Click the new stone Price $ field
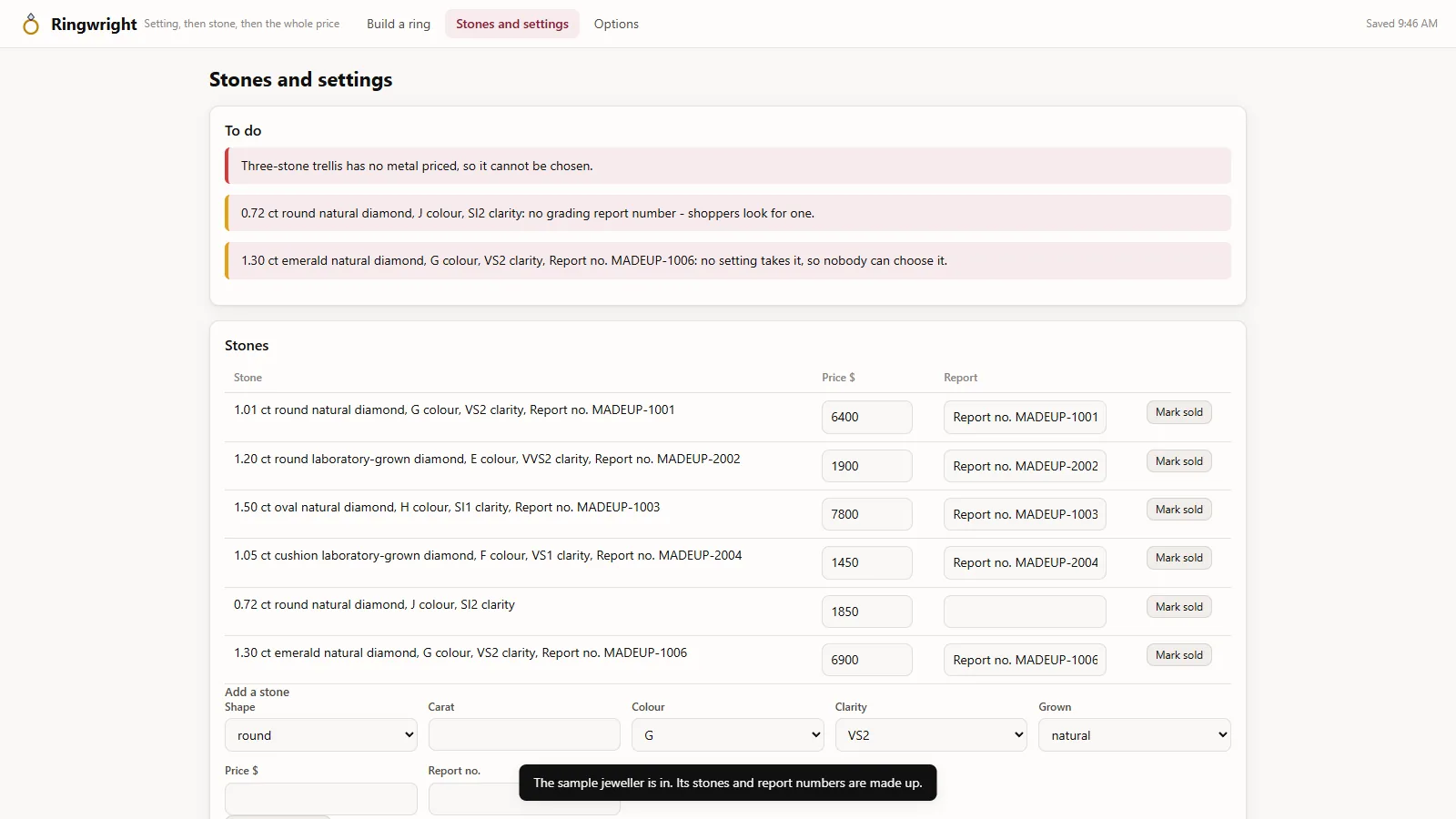 (321, 799)
